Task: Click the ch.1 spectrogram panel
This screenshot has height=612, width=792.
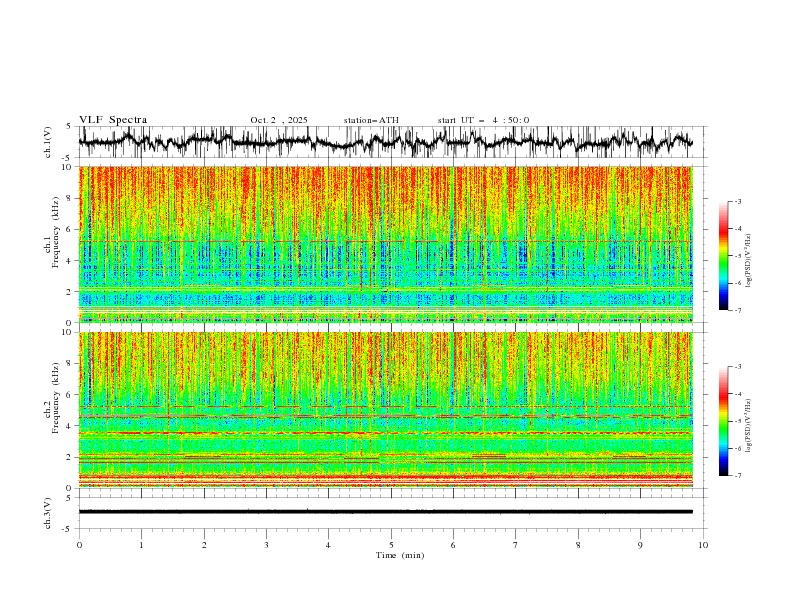Action: pos(386,244)
